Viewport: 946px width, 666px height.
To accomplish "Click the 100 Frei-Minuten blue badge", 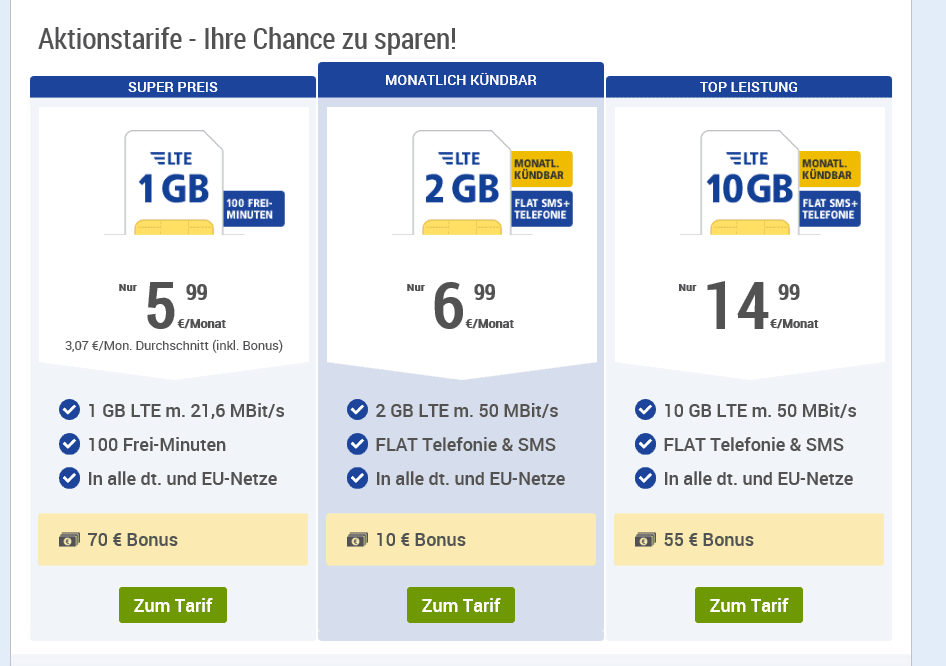I will click(254, 209).
